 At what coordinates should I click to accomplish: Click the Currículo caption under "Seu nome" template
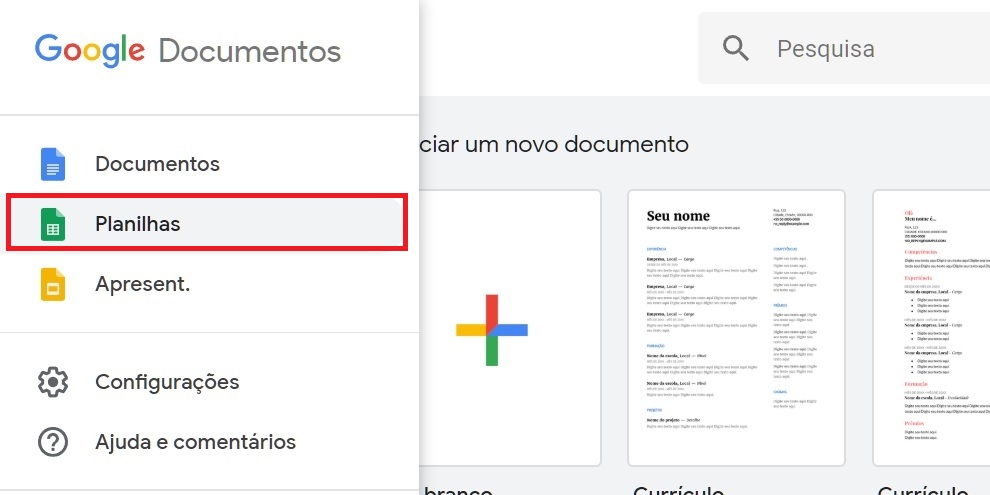[678, 488]
